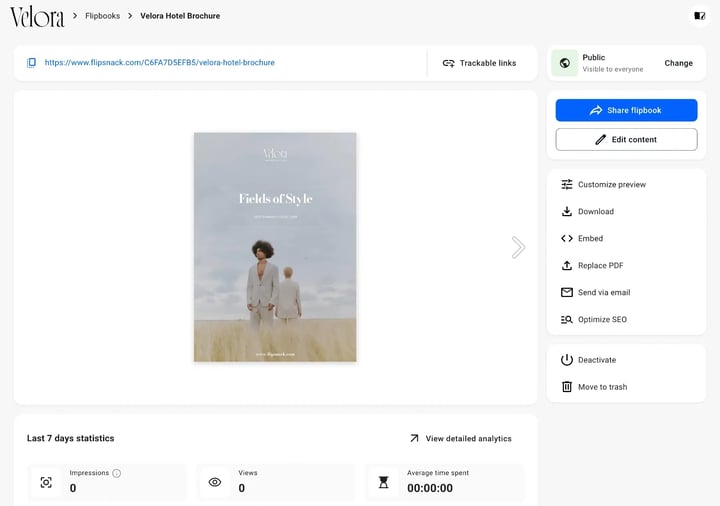Click the Embed code brackets icon
The image size is (720, 506).
click(567, 238)
